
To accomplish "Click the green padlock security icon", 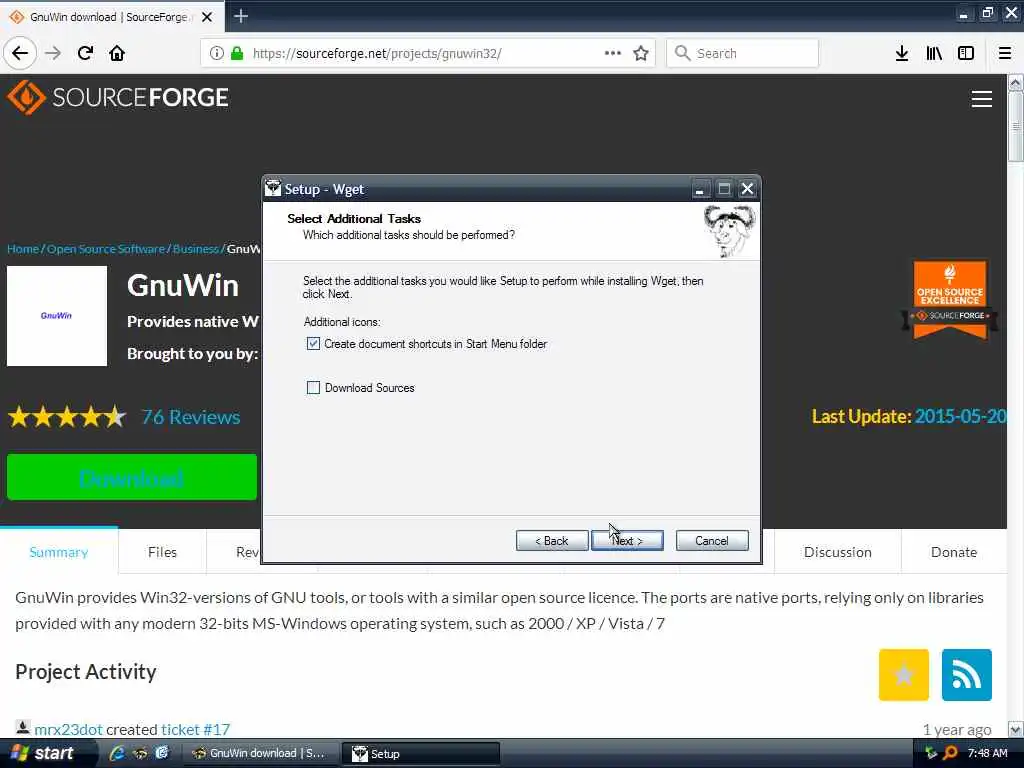I will point(237,54).
